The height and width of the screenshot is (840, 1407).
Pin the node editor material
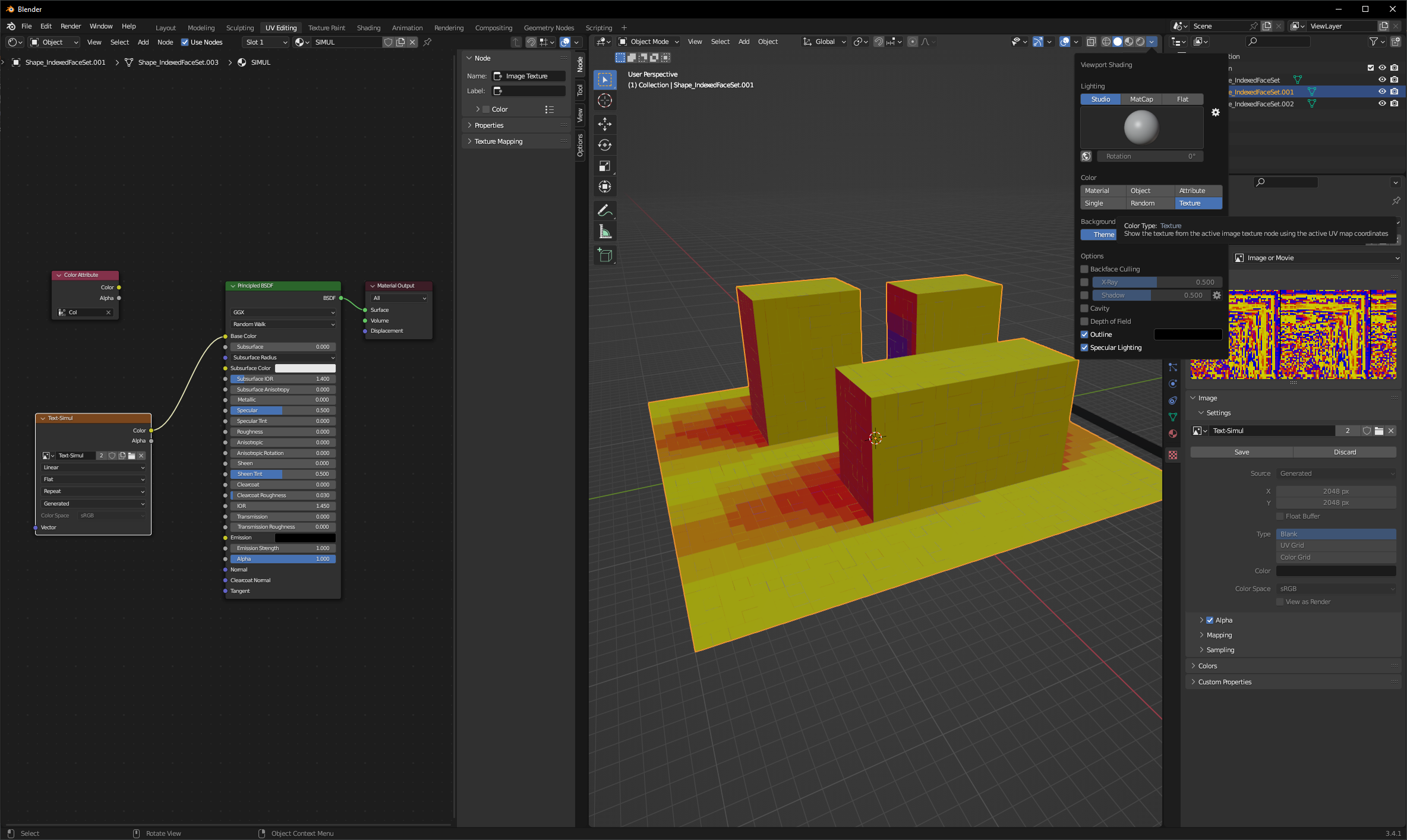point(427,42)
